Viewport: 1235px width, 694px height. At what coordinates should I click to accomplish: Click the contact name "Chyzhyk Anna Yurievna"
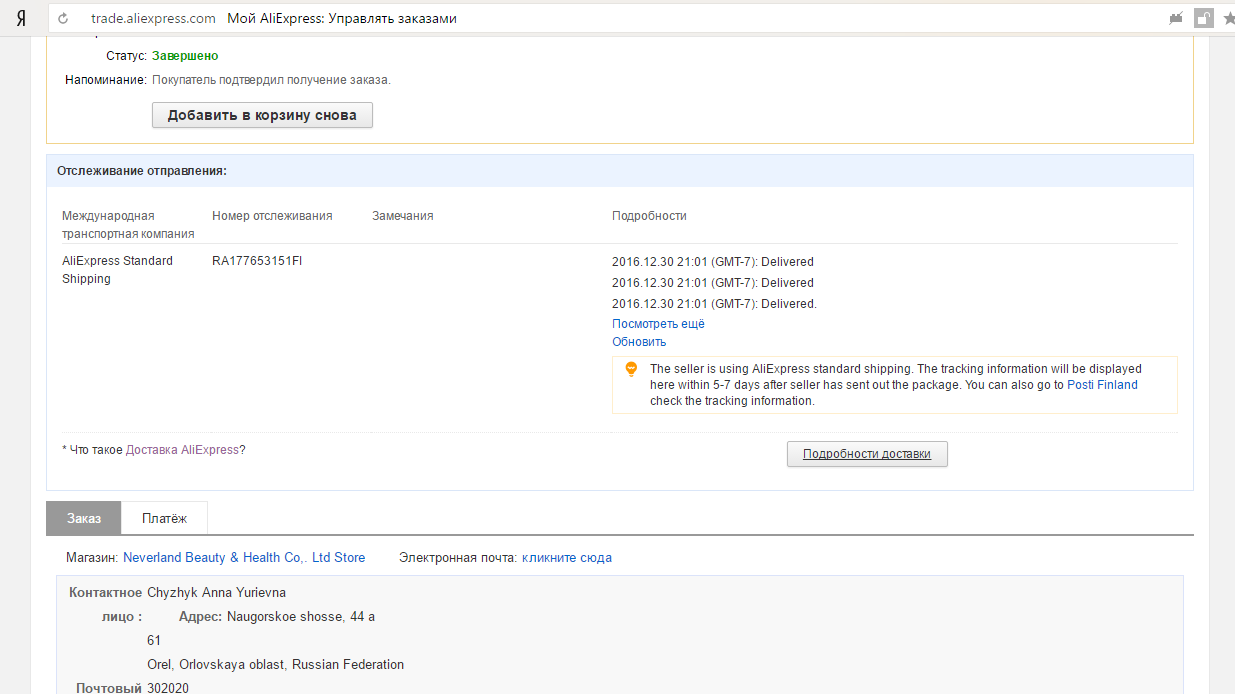pos(216,593)
